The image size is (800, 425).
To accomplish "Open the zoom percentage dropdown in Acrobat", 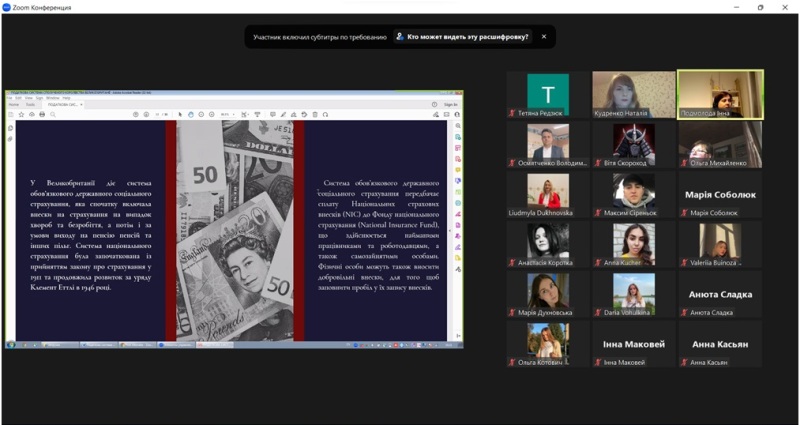I will click(x=228, y=114).
